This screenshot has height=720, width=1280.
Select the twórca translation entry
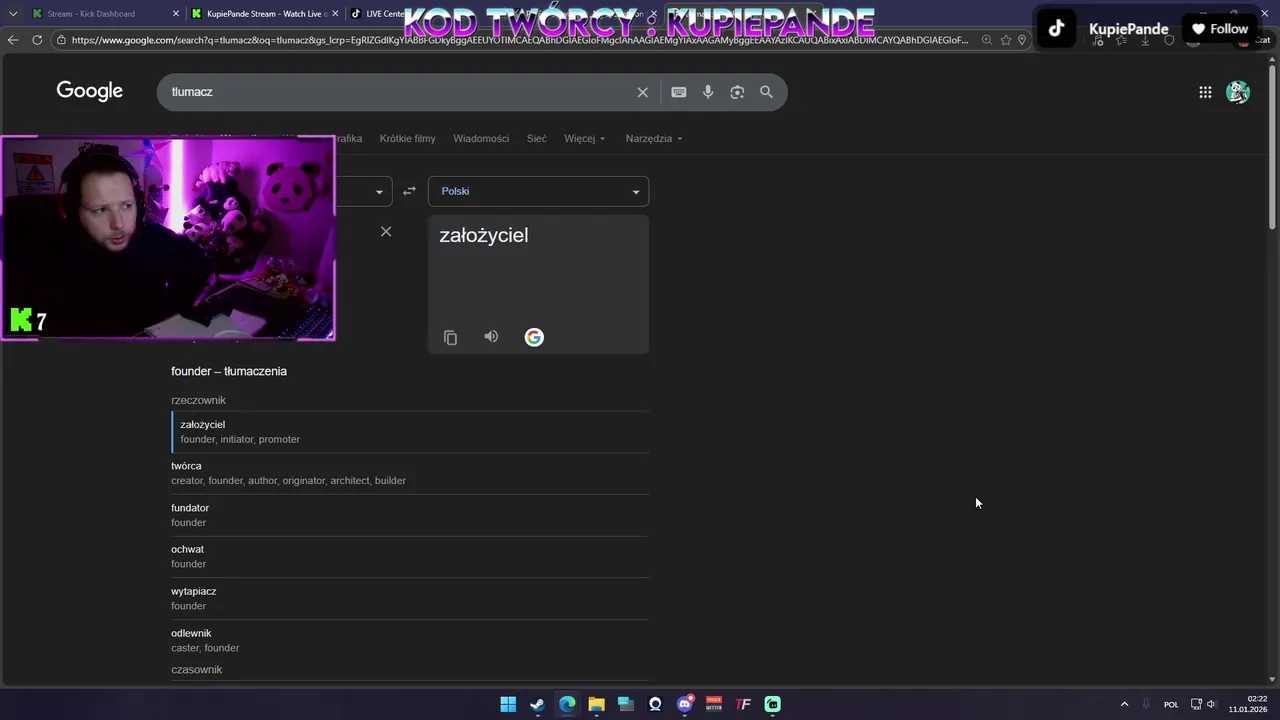(x=410, y=473)
